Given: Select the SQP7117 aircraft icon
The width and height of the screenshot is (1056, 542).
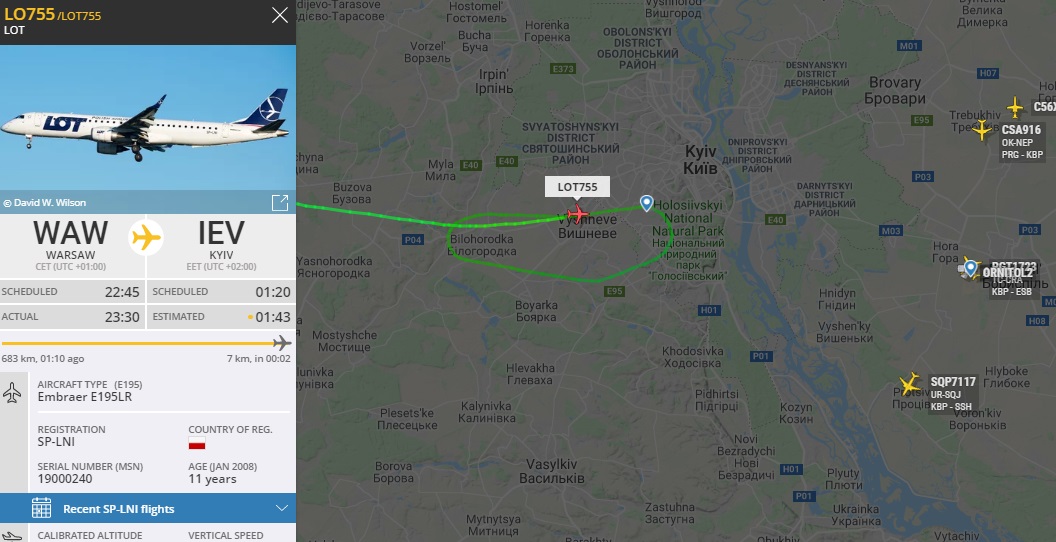Looking at the screenshot, I should tap(910, 384).
